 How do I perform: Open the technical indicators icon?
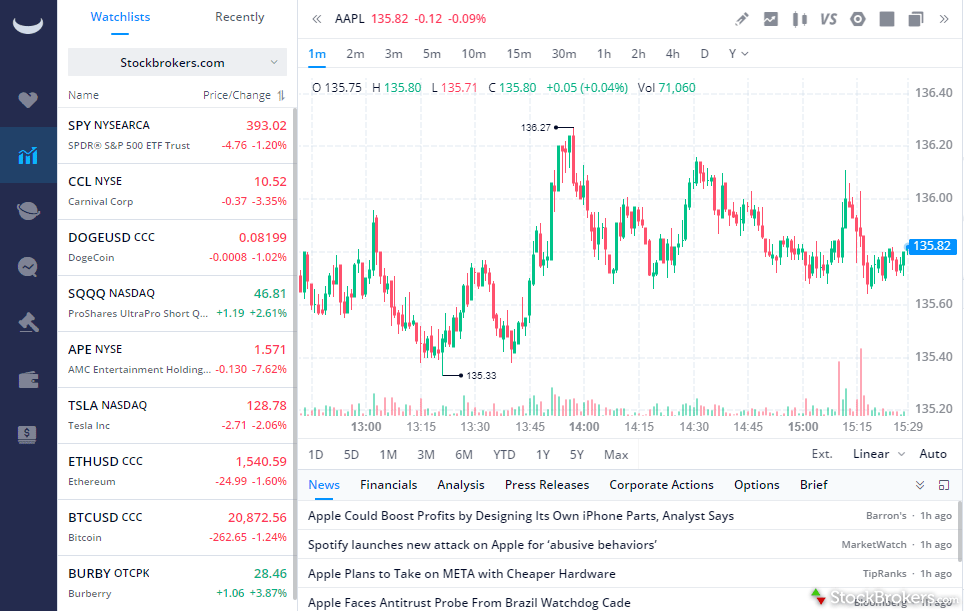tap(770, 18)
